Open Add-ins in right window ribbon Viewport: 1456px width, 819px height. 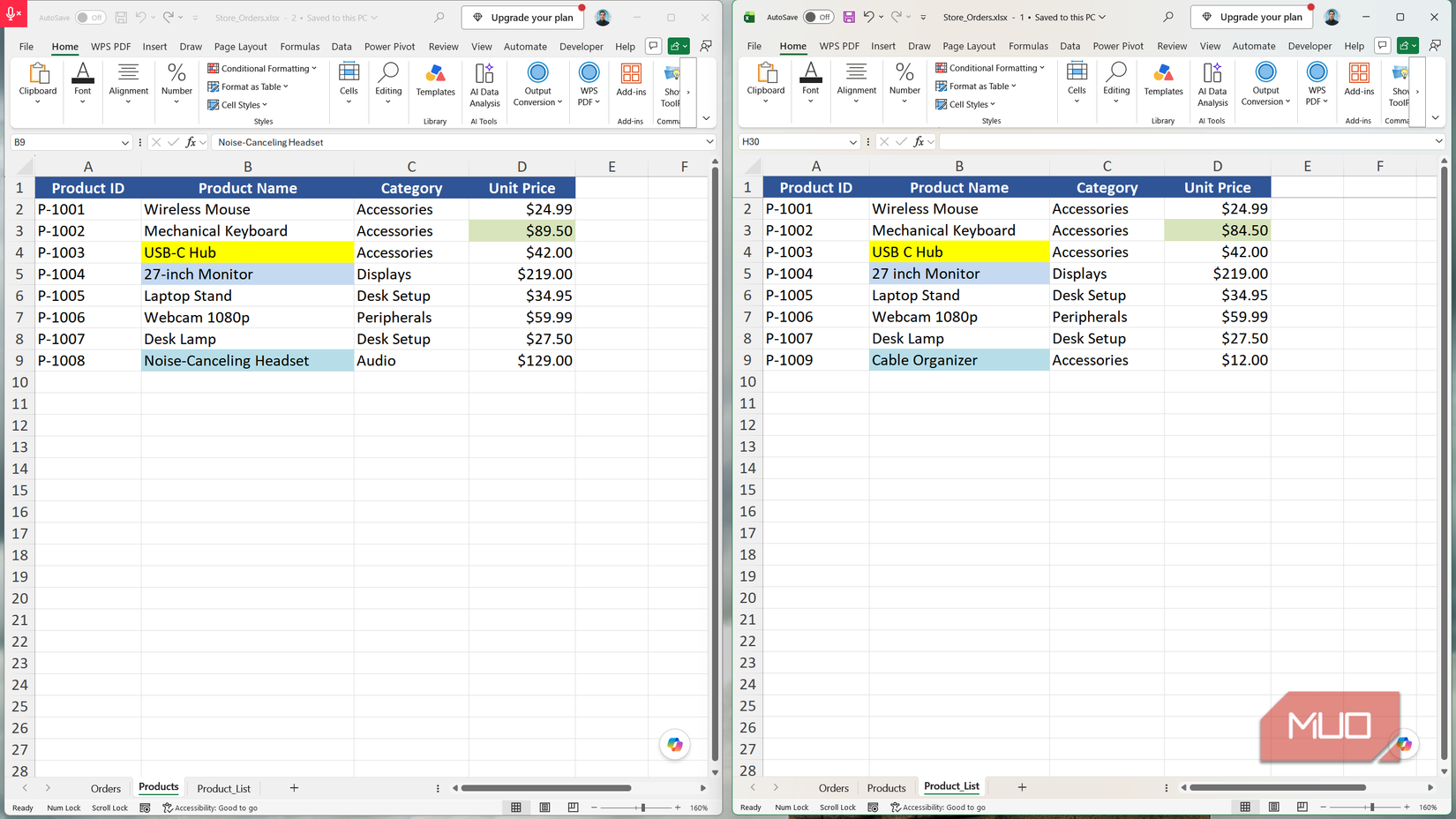1359,79
